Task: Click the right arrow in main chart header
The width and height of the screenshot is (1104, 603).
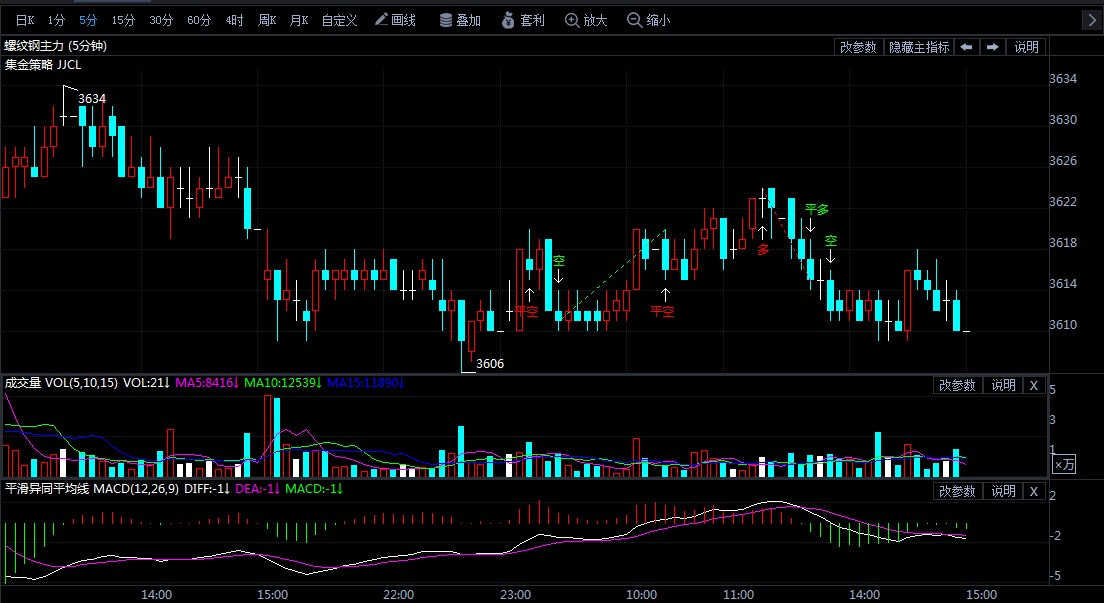Action: pyautogui.click(x=992, y=47)
